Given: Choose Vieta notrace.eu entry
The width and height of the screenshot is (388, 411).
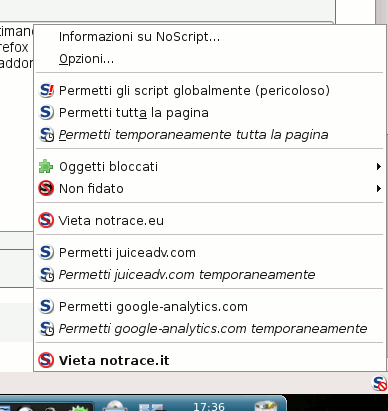Looking at the screenshot, I should coord(209,221).
